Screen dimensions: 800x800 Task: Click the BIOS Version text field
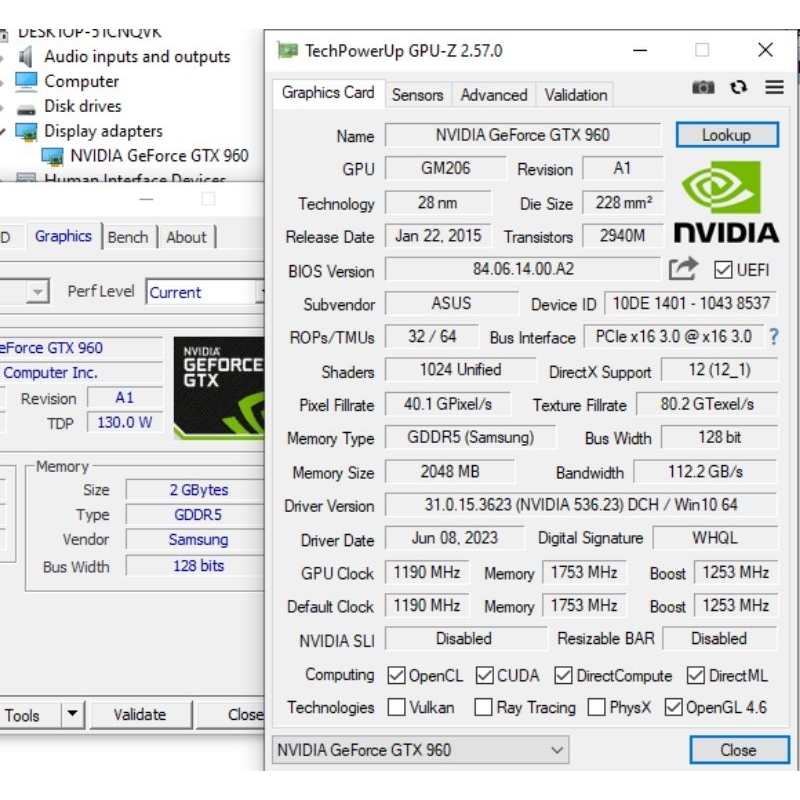point(523,270)
